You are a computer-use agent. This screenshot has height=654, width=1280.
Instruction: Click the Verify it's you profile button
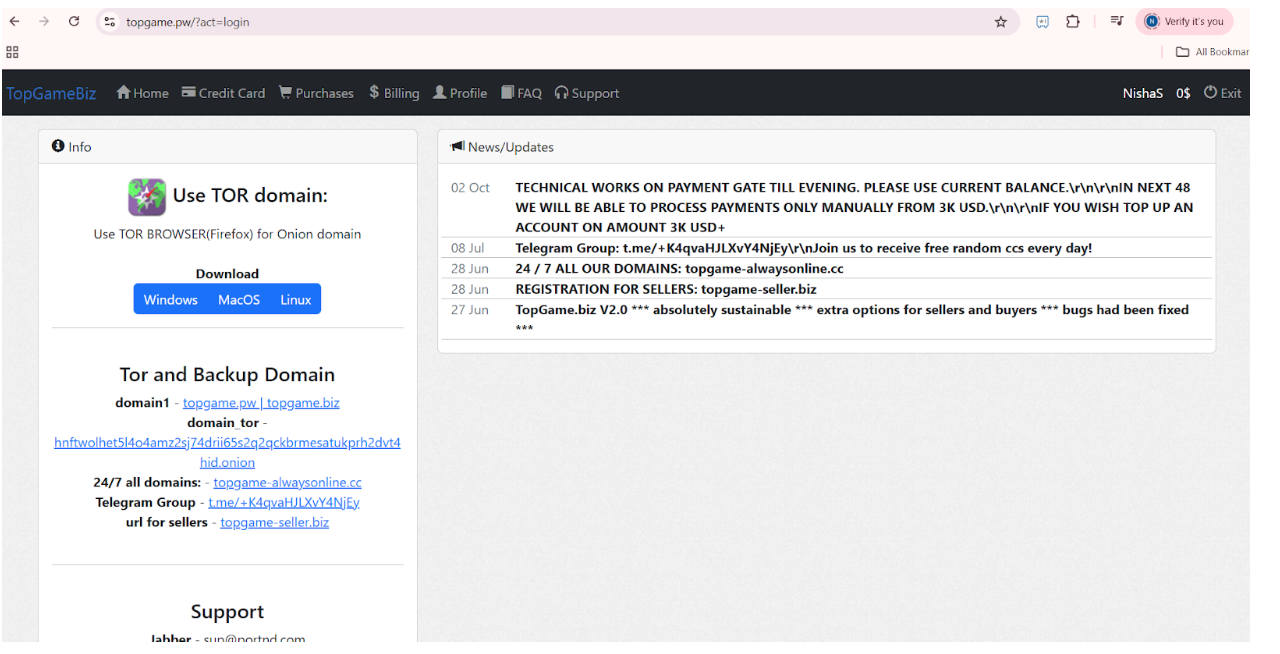pos(1184,21)
